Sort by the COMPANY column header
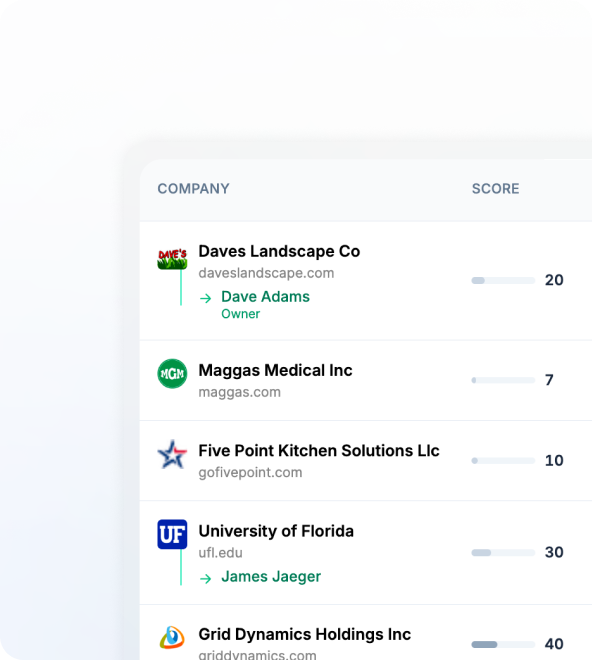 193,189
